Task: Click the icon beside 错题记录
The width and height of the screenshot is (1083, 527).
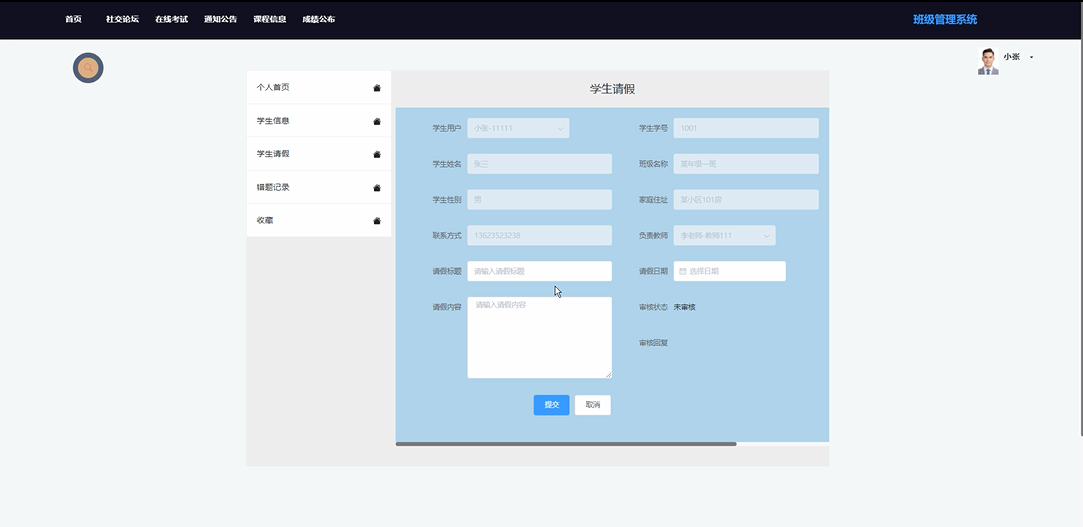Action: point(376,187)
